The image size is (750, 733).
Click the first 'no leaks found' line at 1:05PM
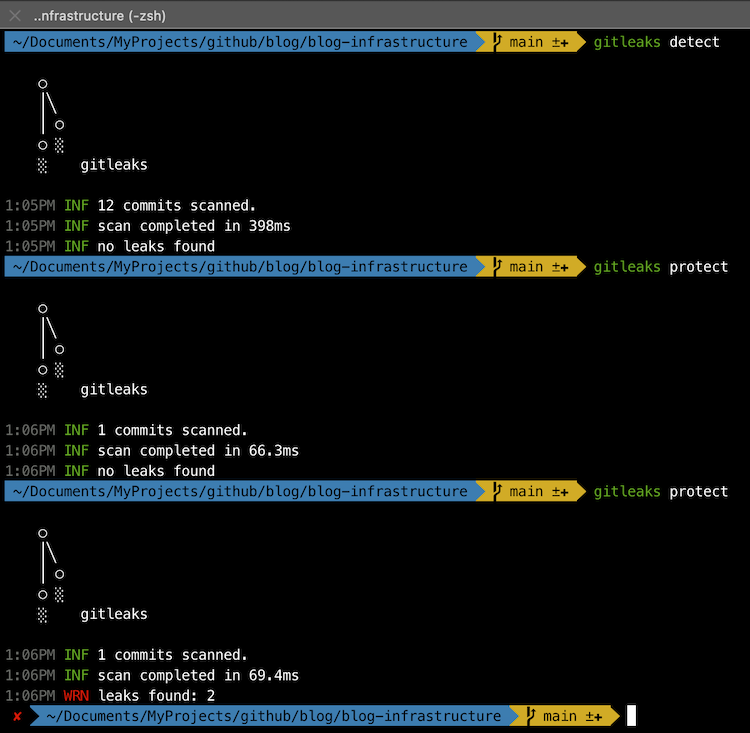156,246
